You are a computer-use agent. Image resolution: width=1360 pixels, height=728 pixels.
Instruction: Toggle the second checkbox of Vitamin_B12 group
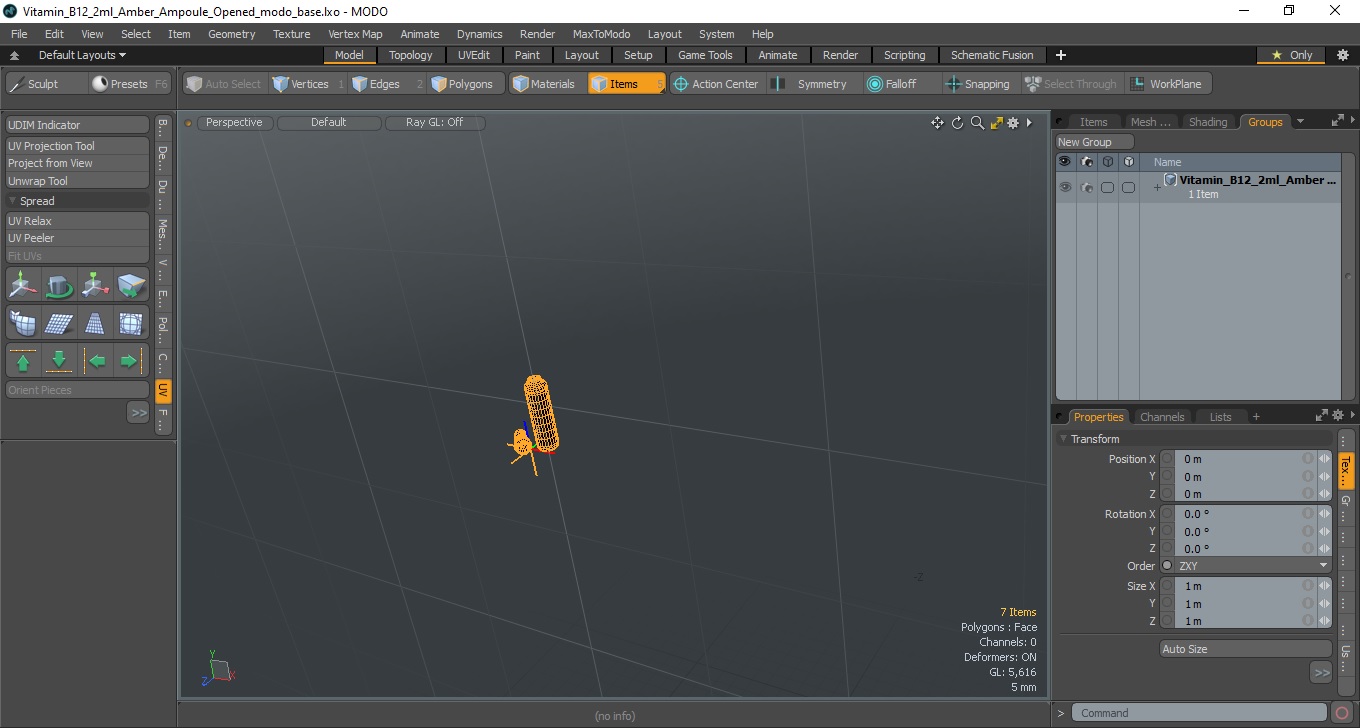coord(1128,187)
